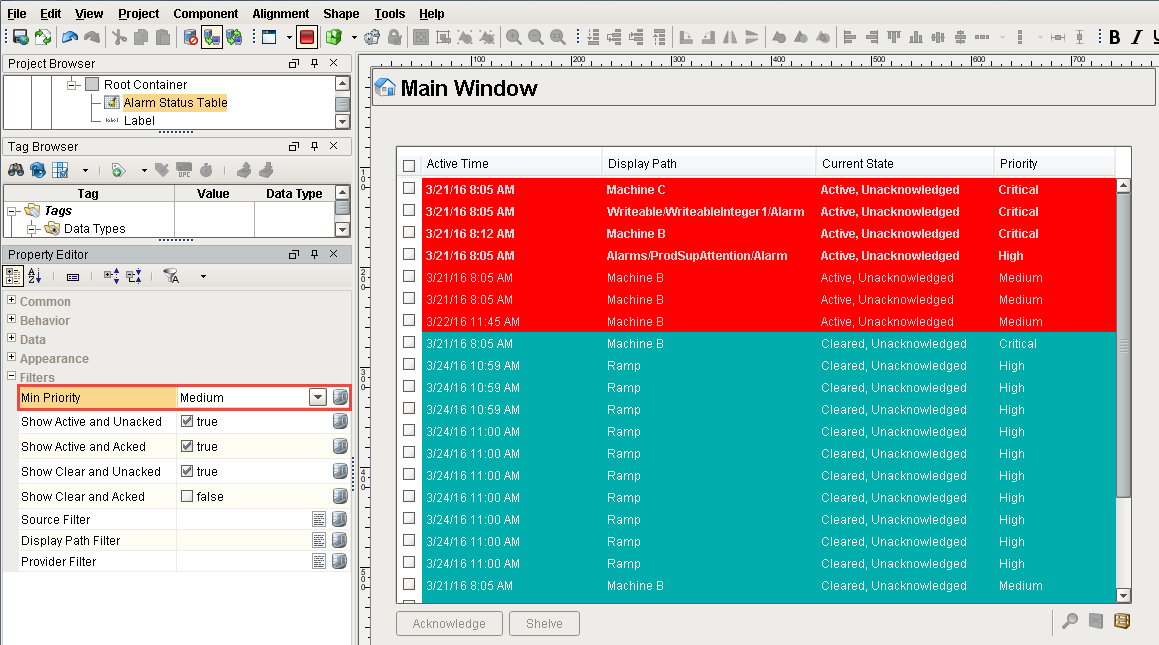1159x645 pixels.
Task: Click the filter funnel icon in Property Editor
Action: 171,276
